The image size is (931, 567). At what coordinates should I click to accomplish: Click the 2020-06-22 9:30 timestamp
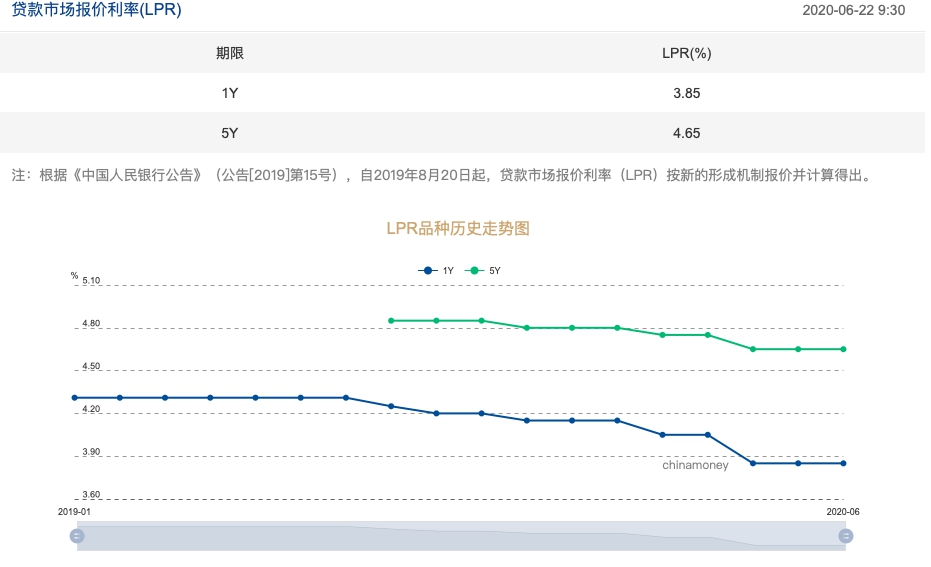(x=854, y=10)
